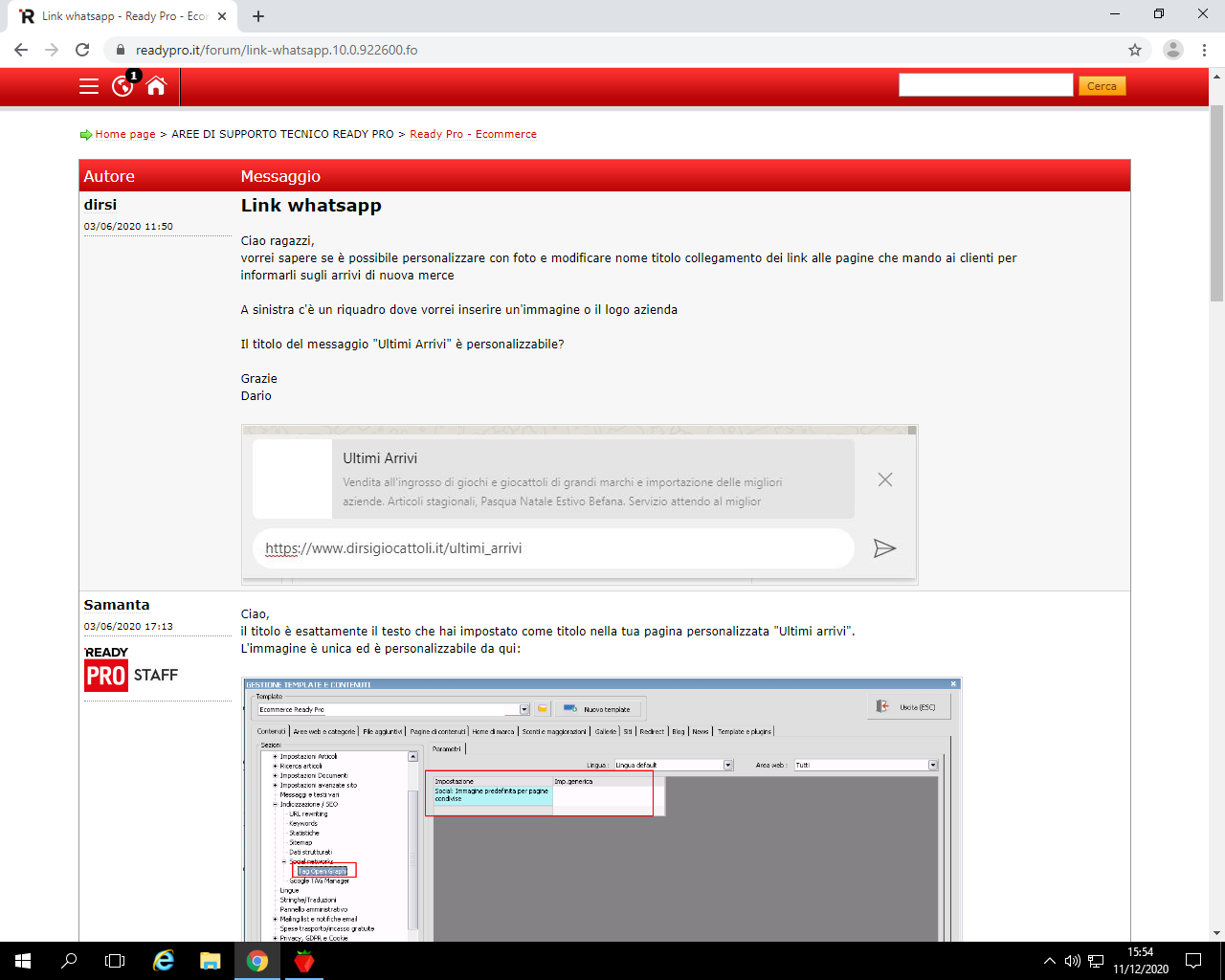Open the Chrome profile avatar icon
The image size is (1225, 980).
(1173, 50)
